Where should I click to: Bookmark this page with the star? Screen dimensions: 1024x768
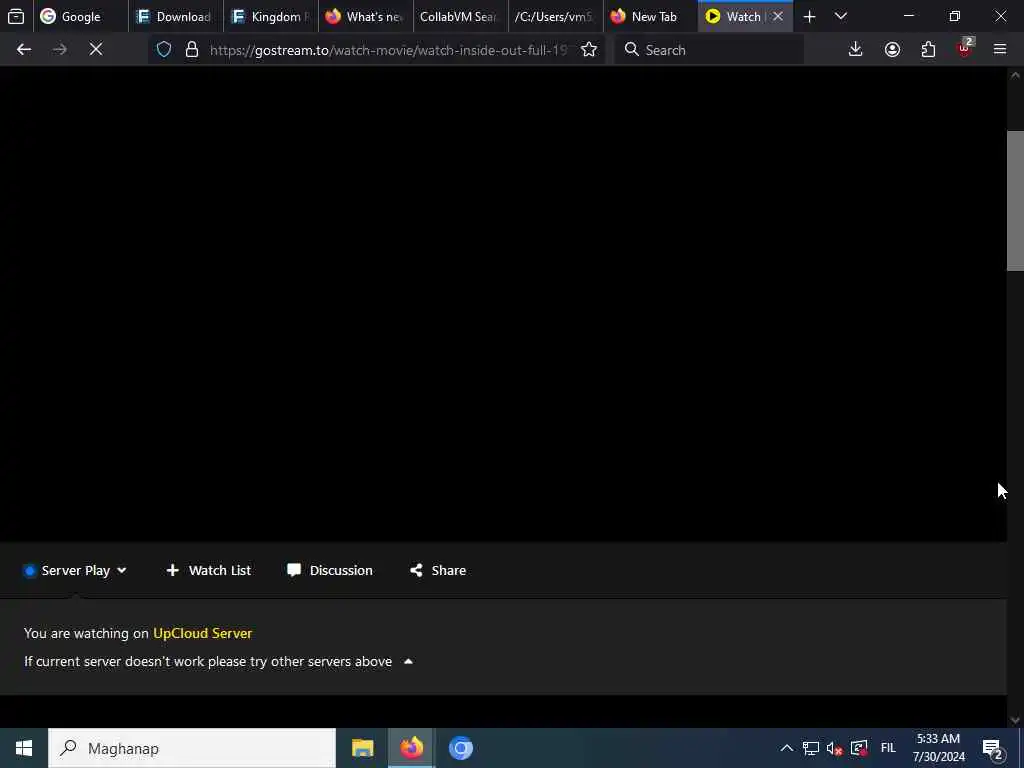pos(589,50)
